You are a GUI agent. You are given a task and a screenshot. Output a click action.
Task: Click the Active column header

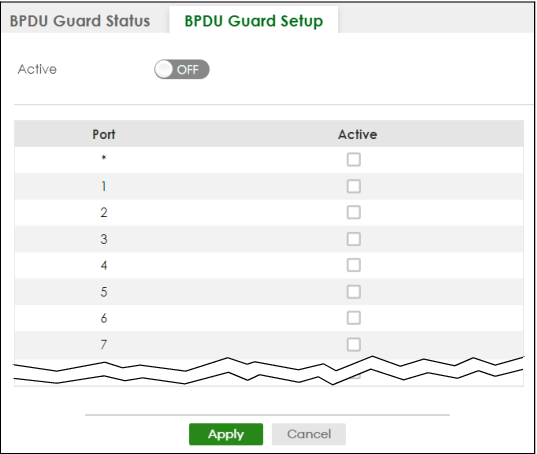(x=358, y=134)
